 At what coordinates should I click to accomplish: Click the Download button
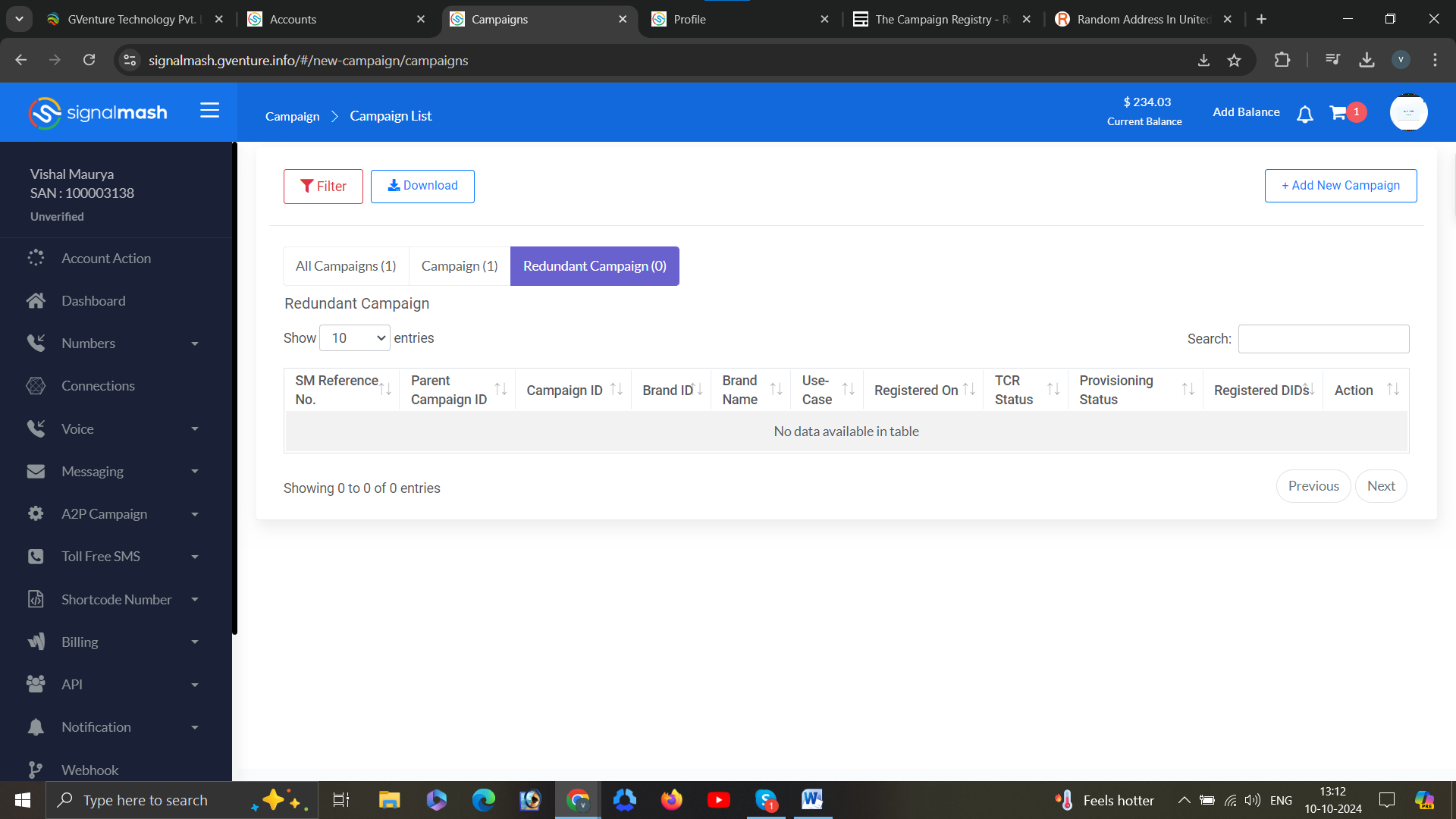[x=422, y=186]
